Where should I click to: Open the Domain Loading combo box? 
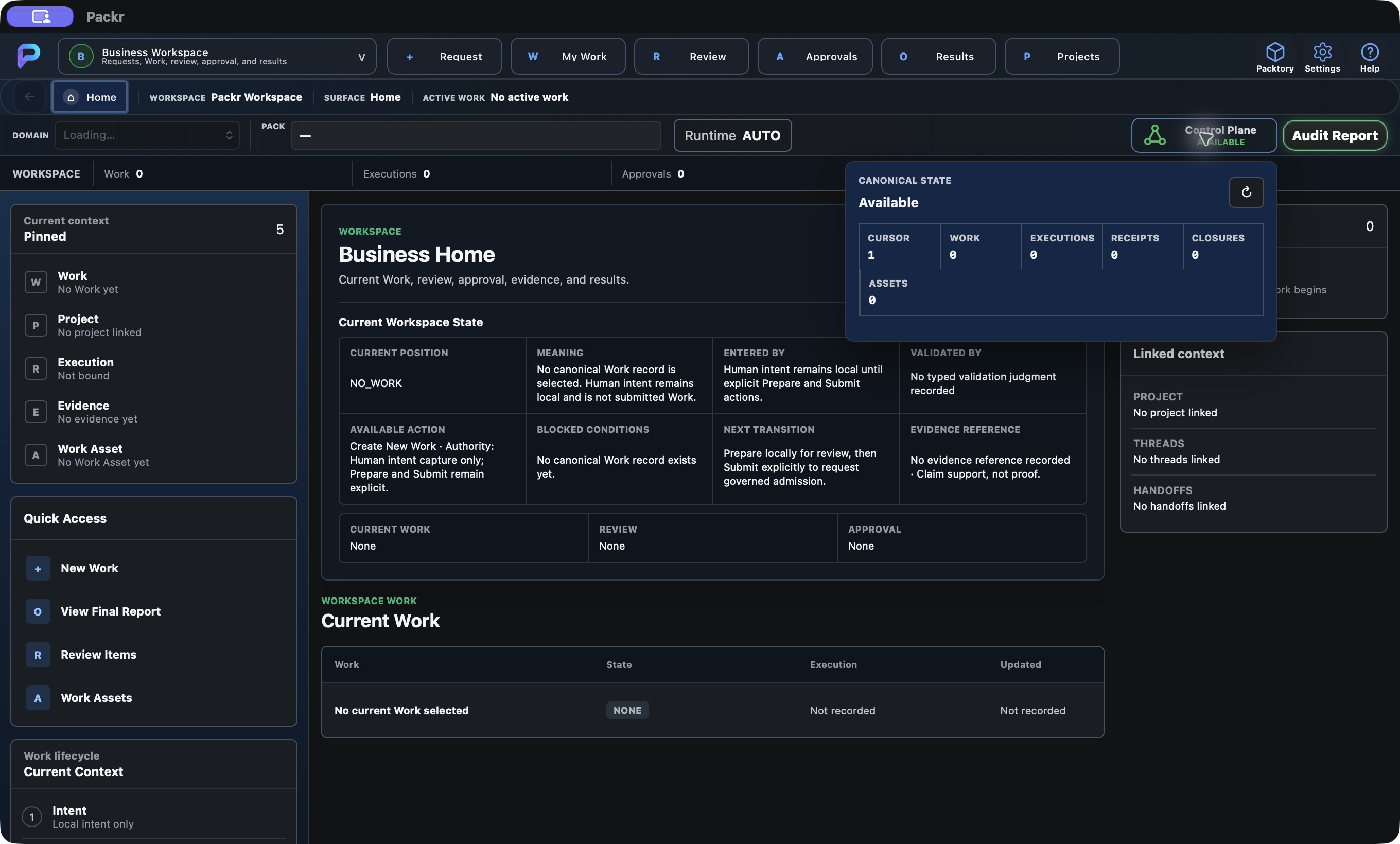click(x=147, y=135)
